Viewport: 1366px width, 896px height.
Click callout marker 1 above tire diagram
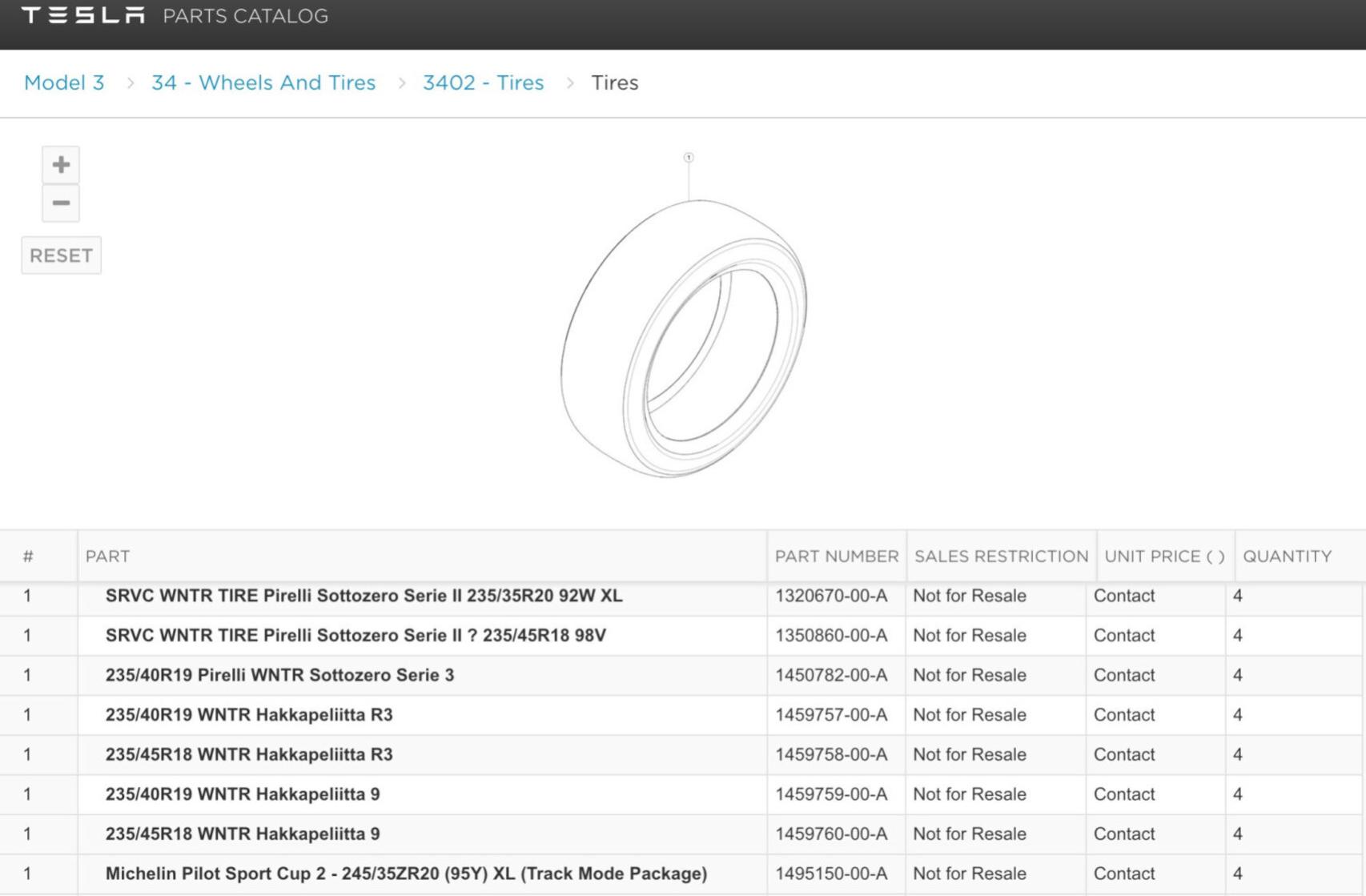(x=689, y=158)
